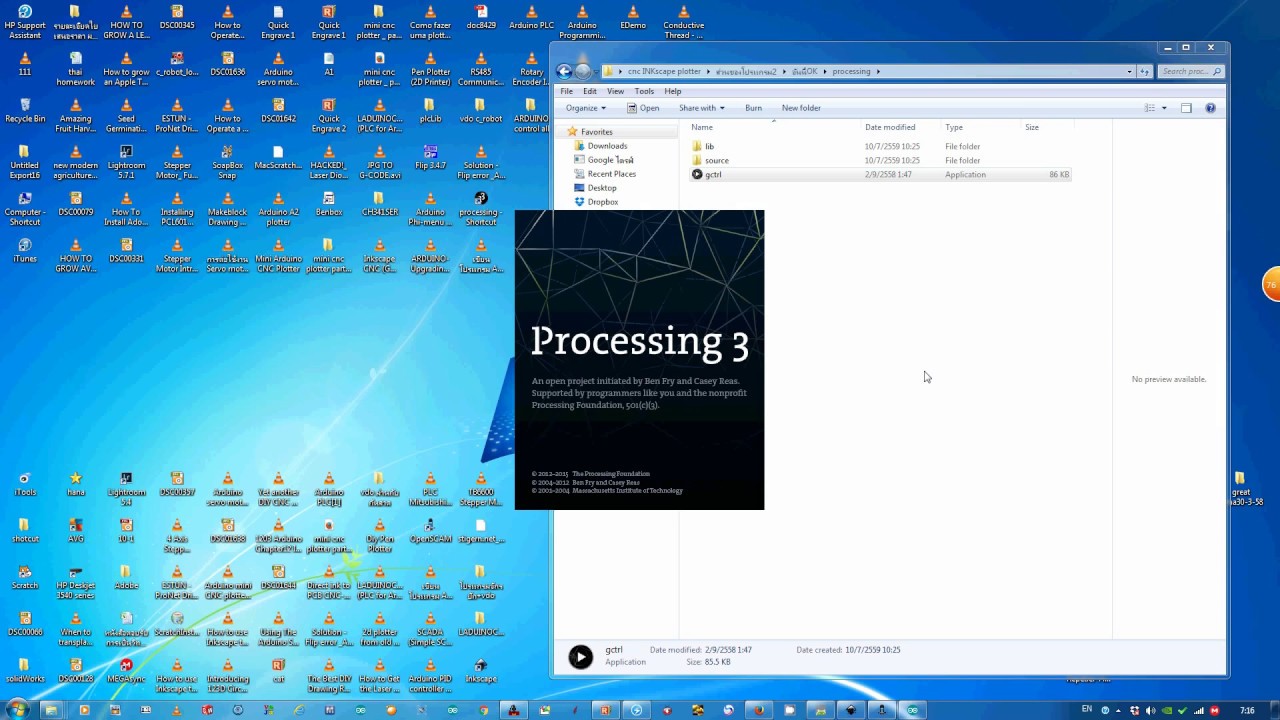Image resolution: width=1280 pixels, height=720 pixels.
Task: Select the vdo c_robot desktop folder
Action: coord(481,110)
